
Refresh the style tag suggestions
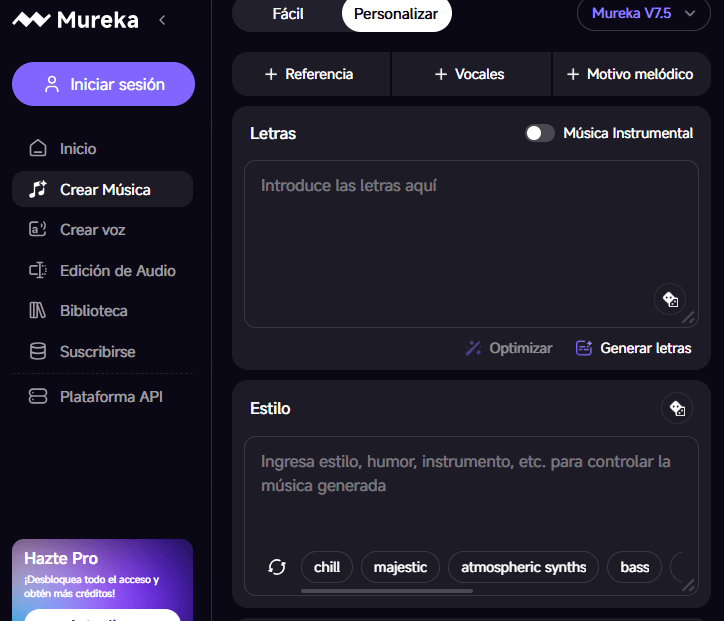(x=277, y=567)
